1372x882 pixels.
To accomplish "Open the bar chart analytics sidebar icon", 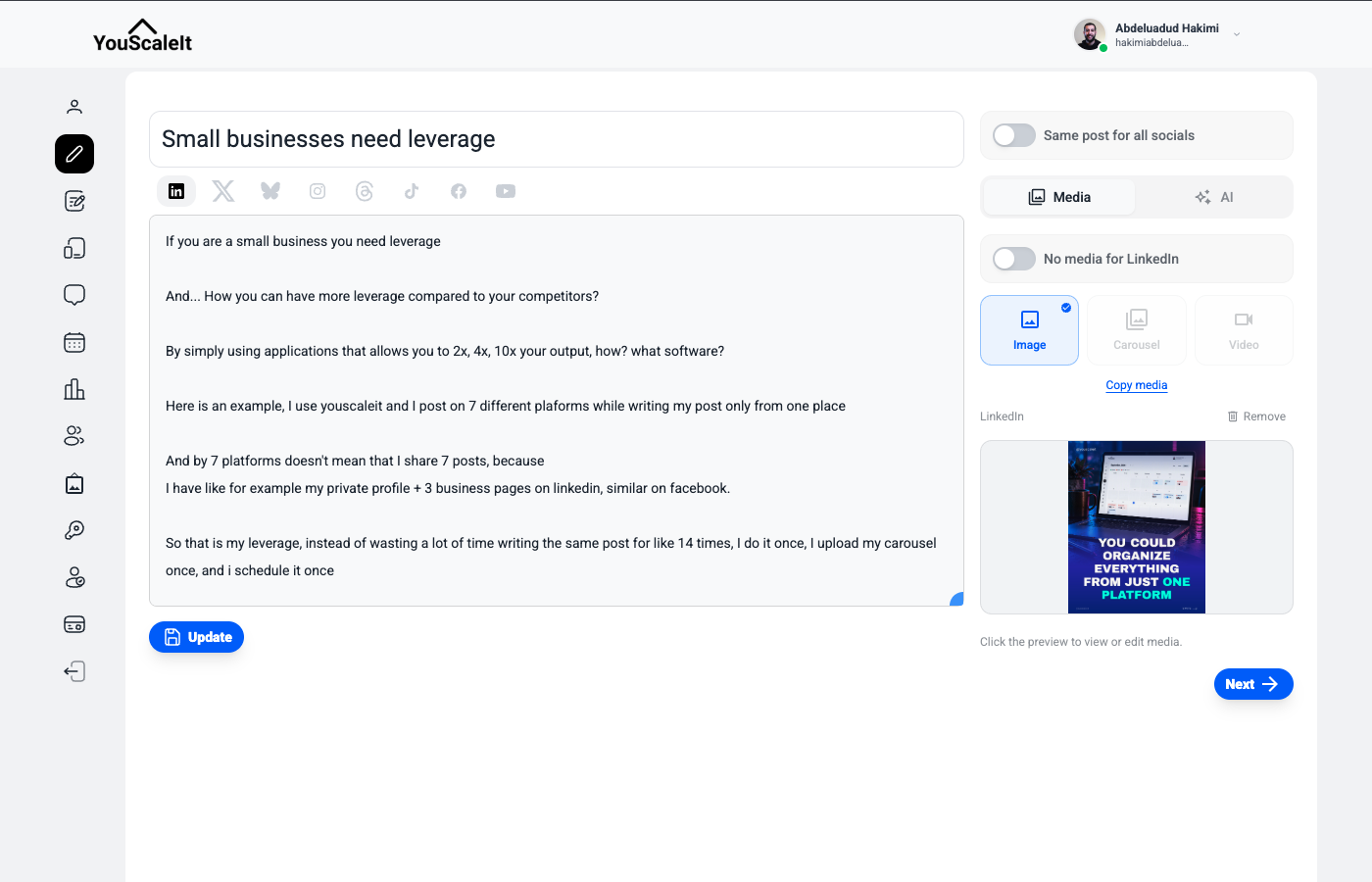I will coord(74,389).
